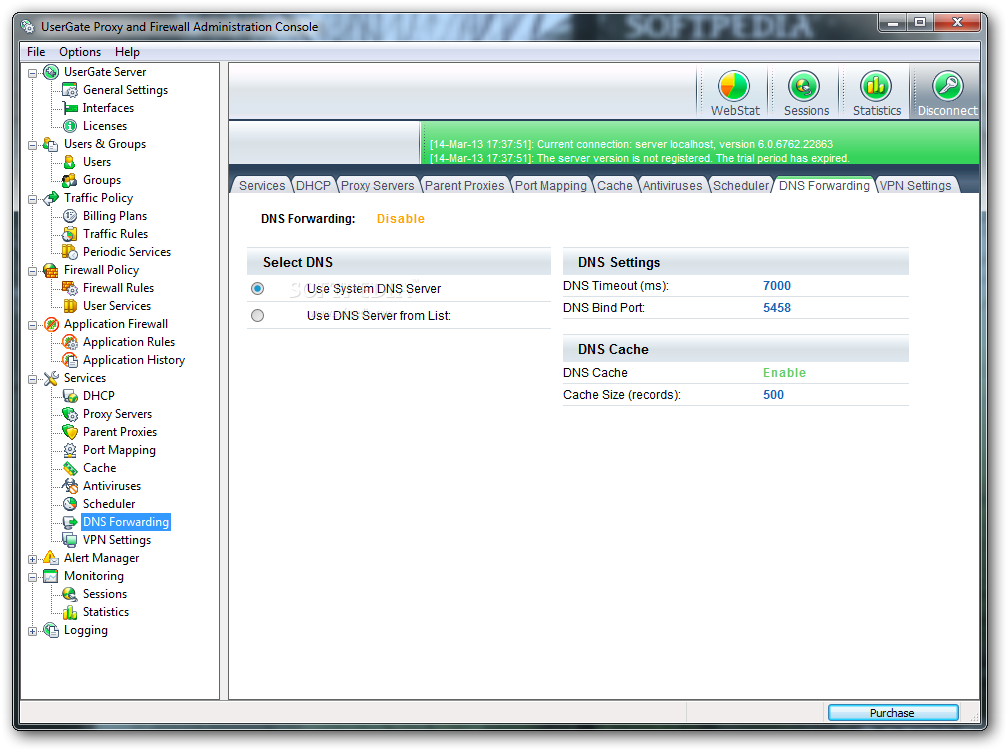Click the Proxy Servers tree icon

pos(70,414)
